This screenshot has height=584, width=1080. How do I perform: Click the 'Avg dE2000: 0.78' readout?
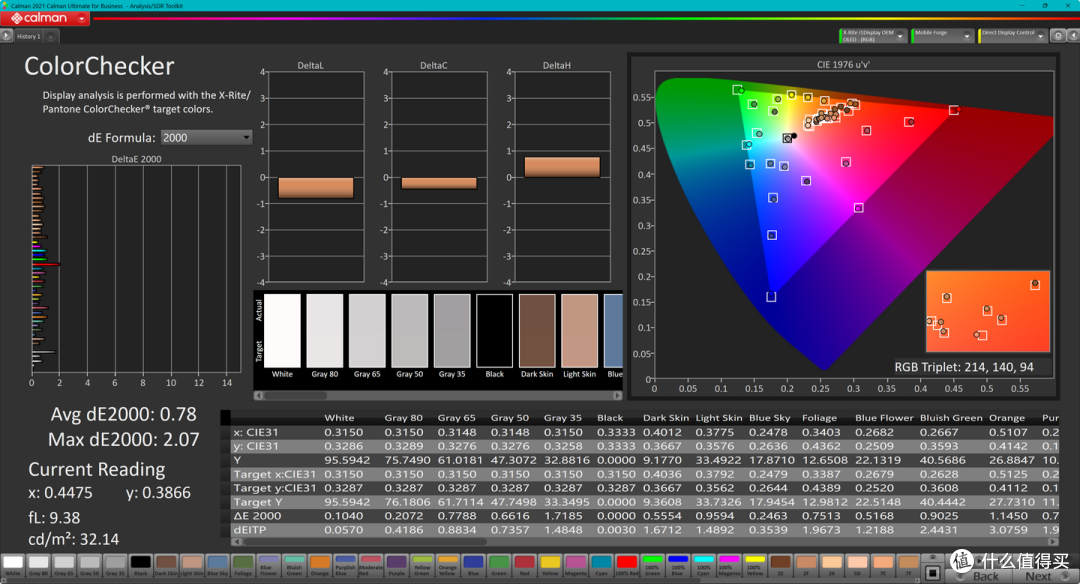(x=123, y=414)
